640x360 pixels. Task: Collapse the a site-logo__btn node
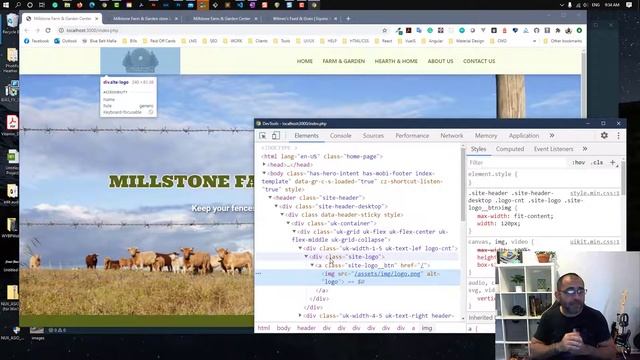click(312, 265)
